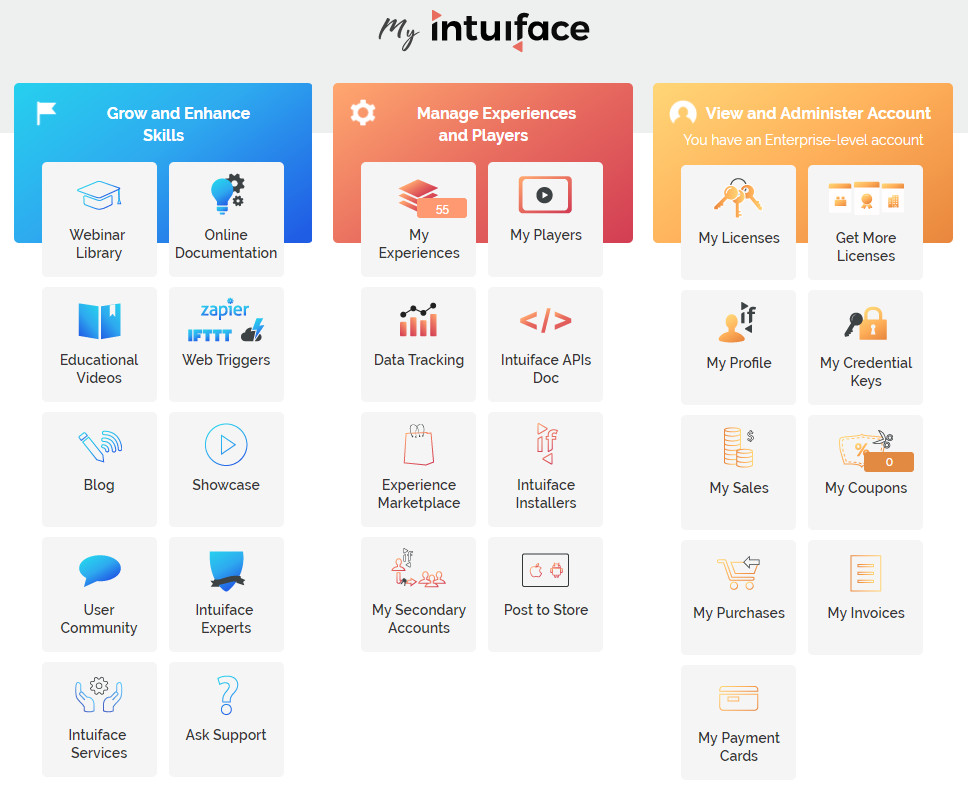This screenshot has height=794, width=968.
Task: Open the Data Tracking chart icon
Action: [418, 320]
